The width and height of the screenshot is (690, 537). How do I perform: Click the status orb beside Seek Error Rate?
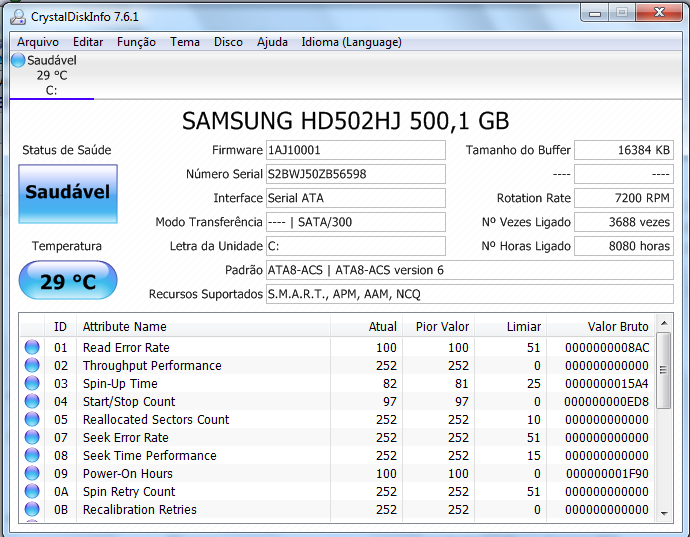[32, 438]
